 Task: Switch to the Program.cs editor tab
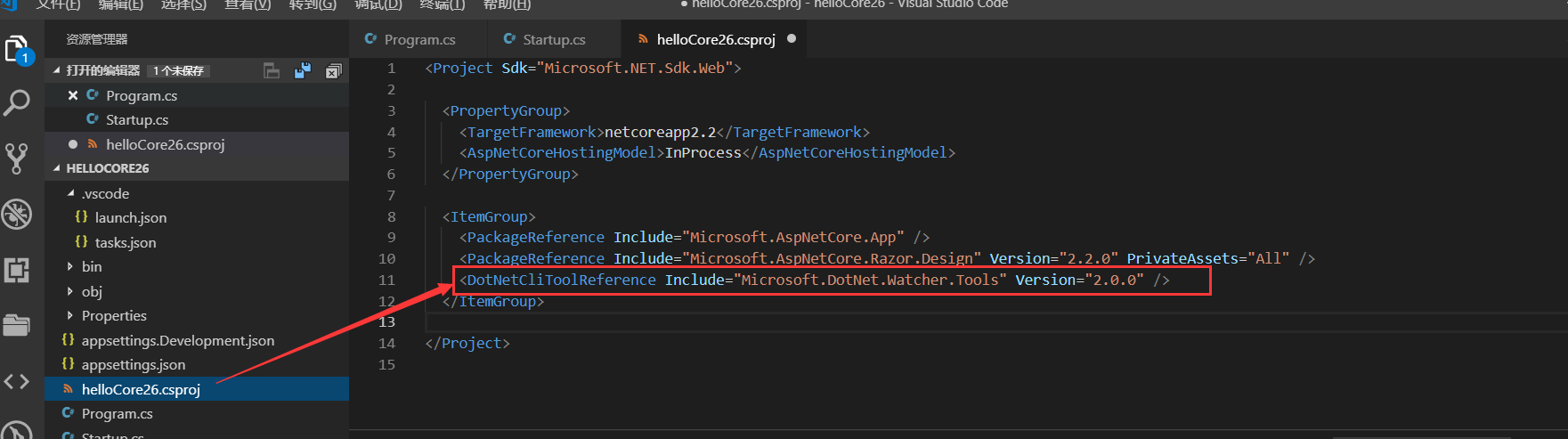pyautogui.click(x=419, y=39)
